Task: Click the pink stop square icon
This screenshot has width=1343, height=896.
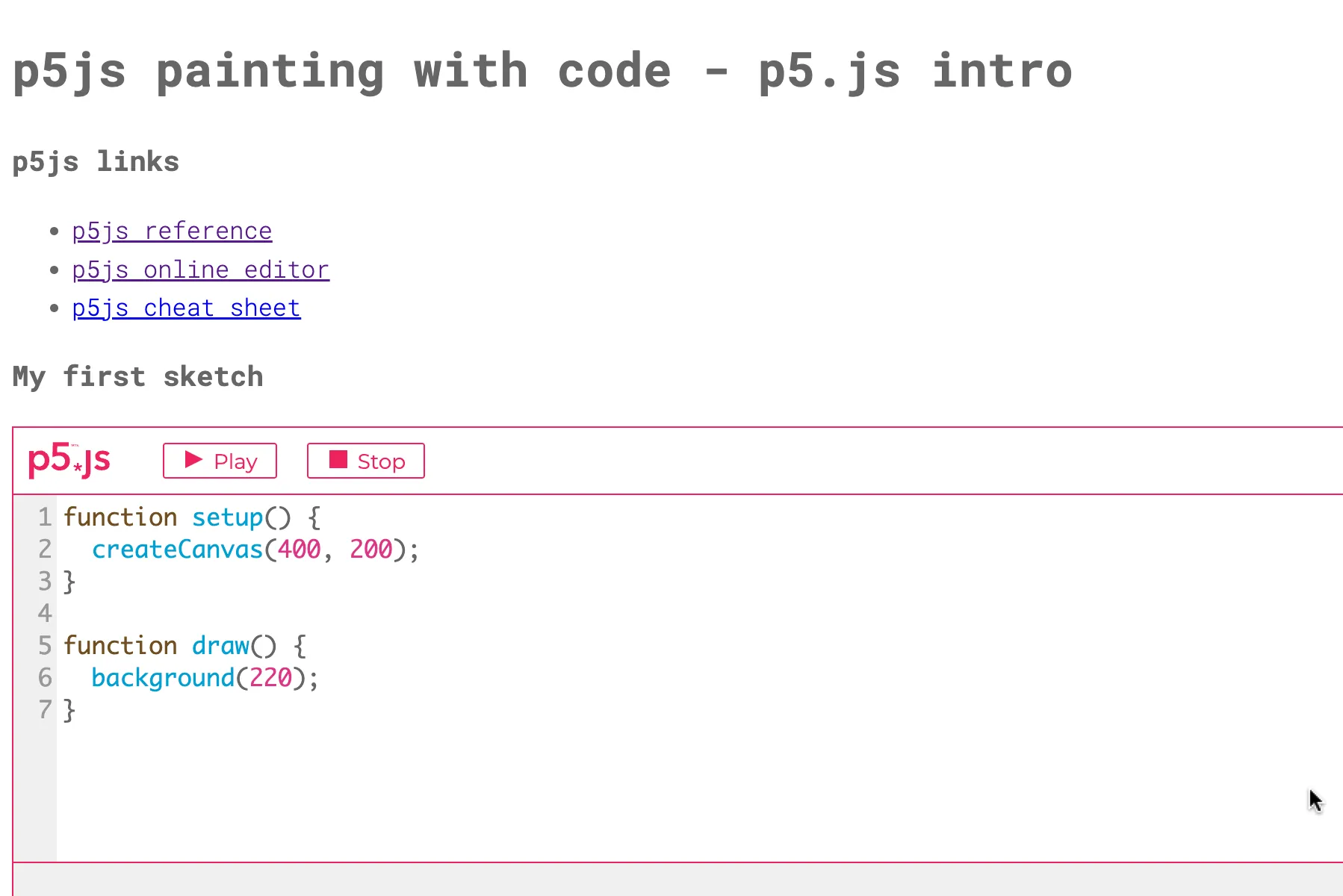Action: pos(337,460)
